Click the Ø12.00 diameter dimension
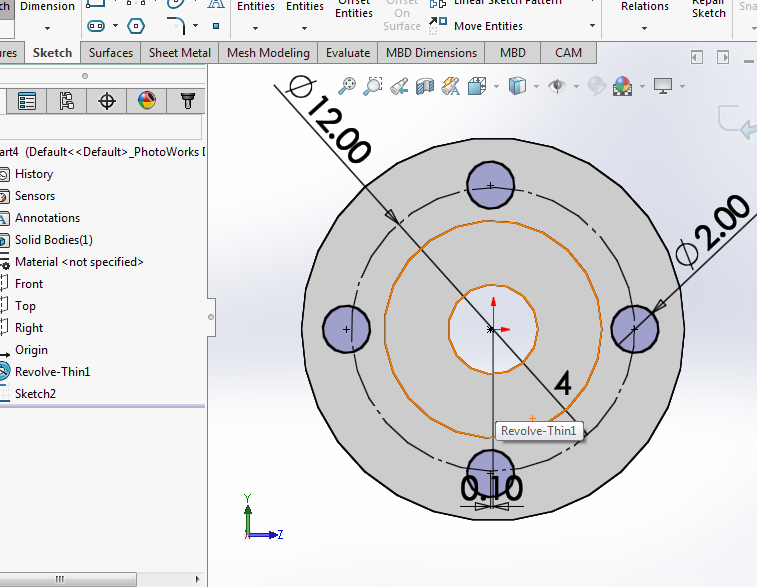The height and width of the screenshot is (587, 757). pyautogui.click(x=331, y=120)
